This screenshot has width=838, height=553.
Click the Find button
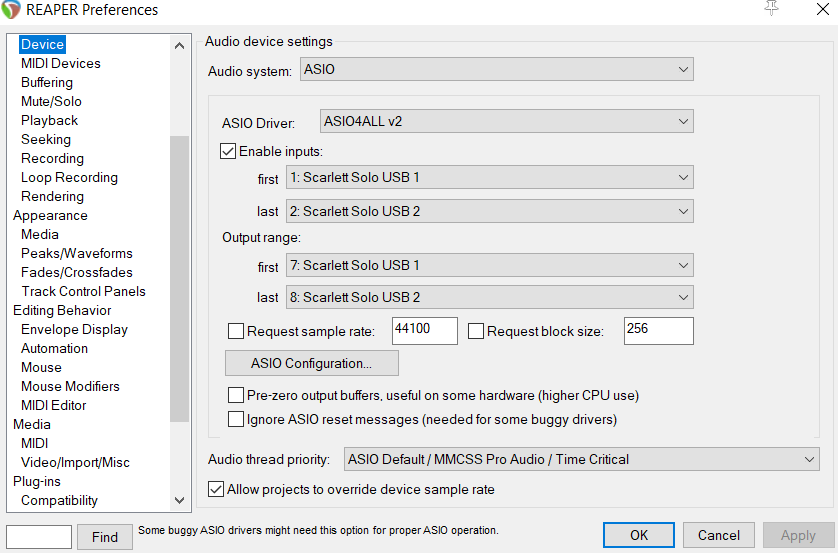pyautogui.click(x=105, y=537)
